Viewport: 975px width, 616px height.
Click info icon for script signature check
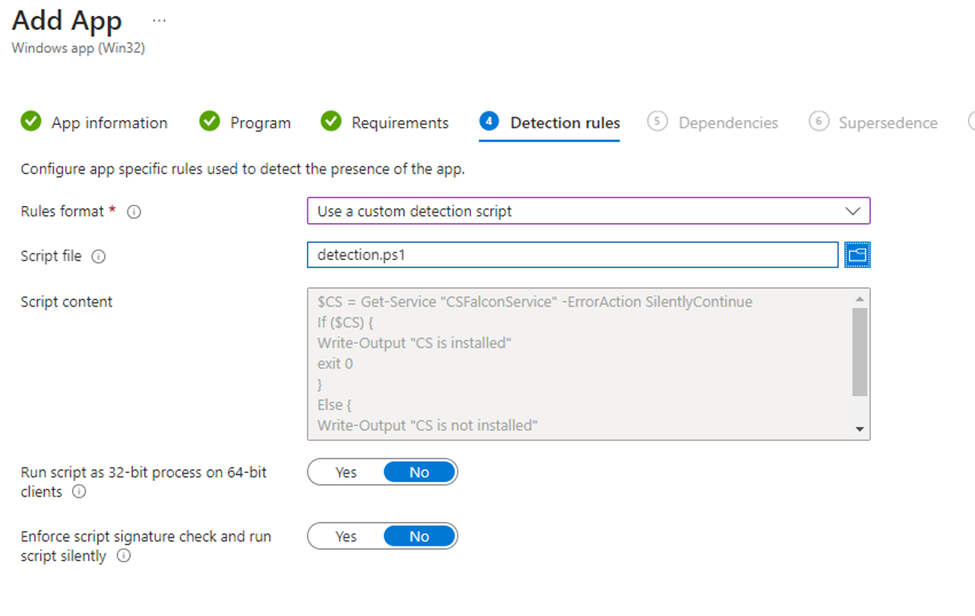pyautogui.click(x=123, y=556)
